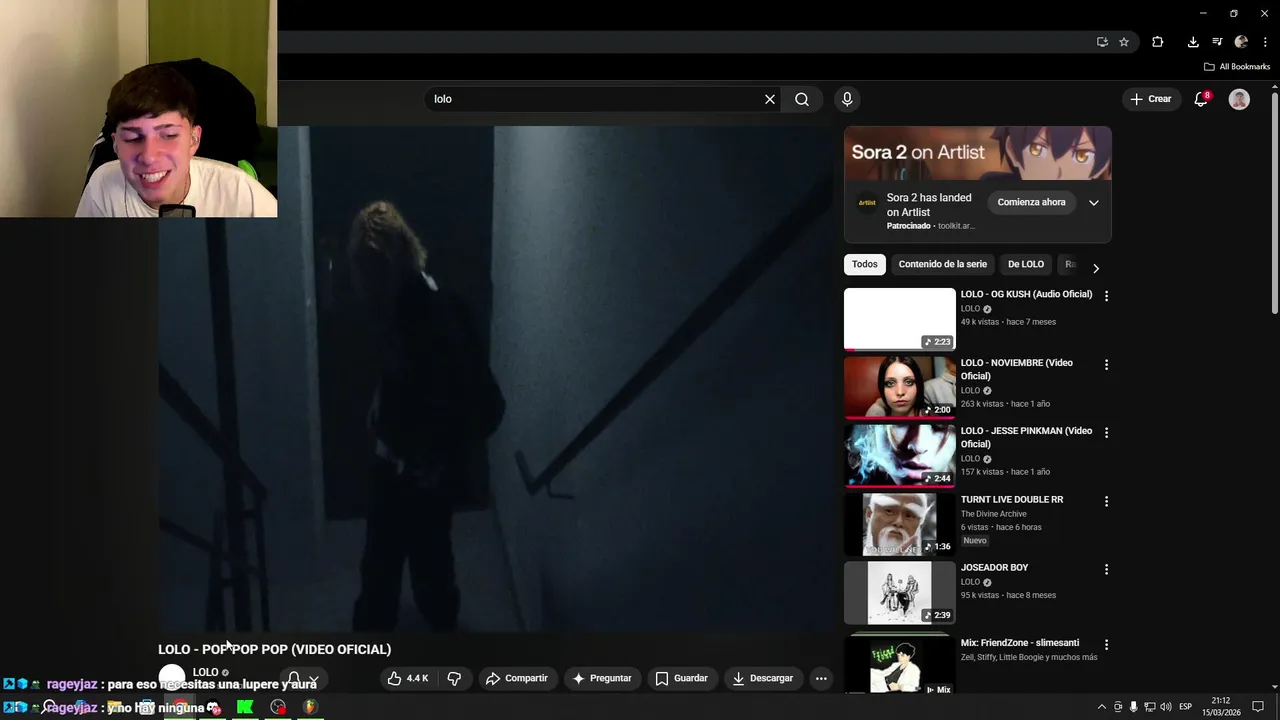1280x720 pixels.
Task: Click Comienza ahora on the ad
Action: [1031, 202]
